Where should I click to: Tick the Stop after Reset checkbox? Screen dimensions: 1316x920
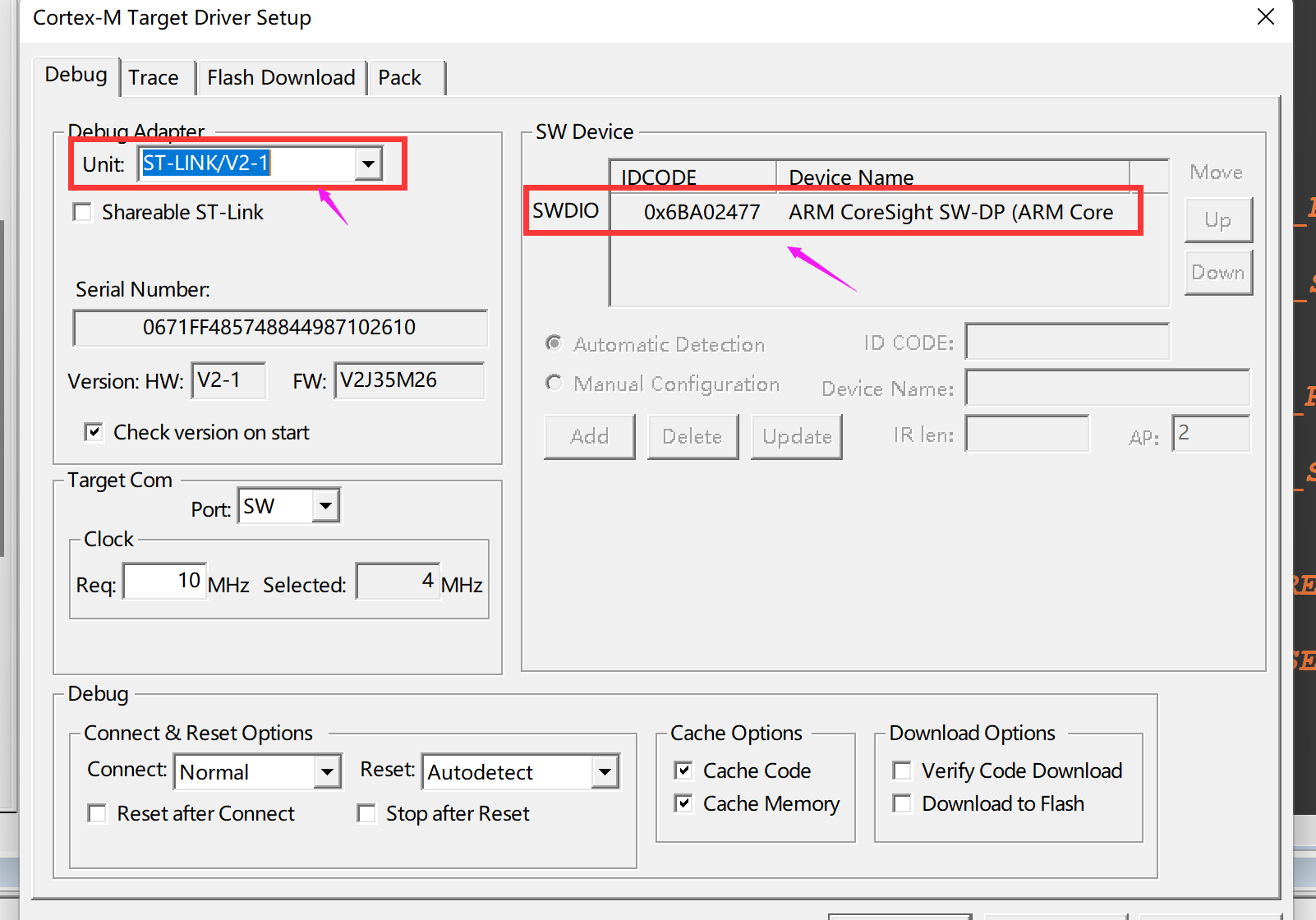(367, 813)
